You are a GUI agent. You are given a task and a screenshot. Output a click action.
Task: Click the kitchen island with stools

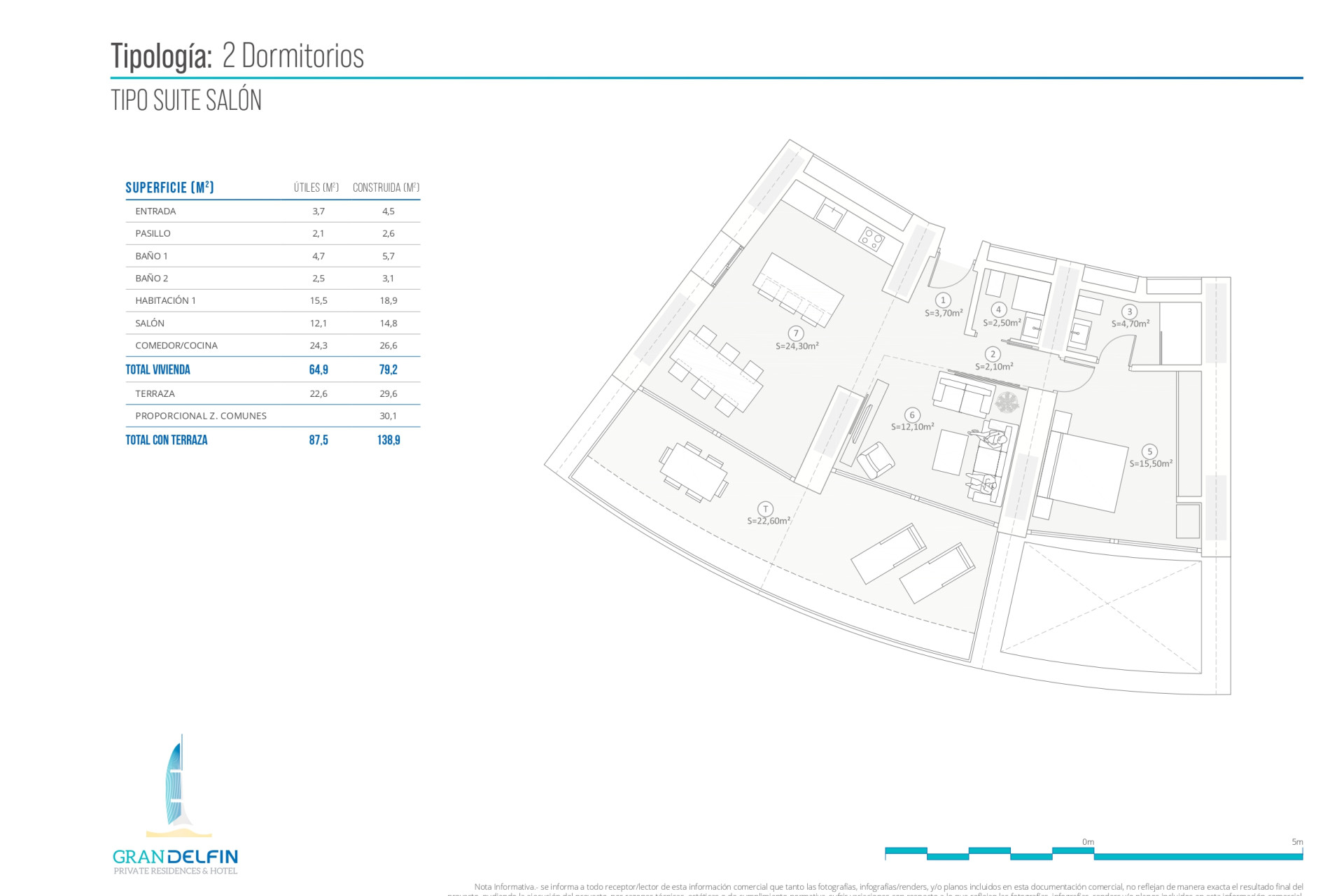click(798, 290)
